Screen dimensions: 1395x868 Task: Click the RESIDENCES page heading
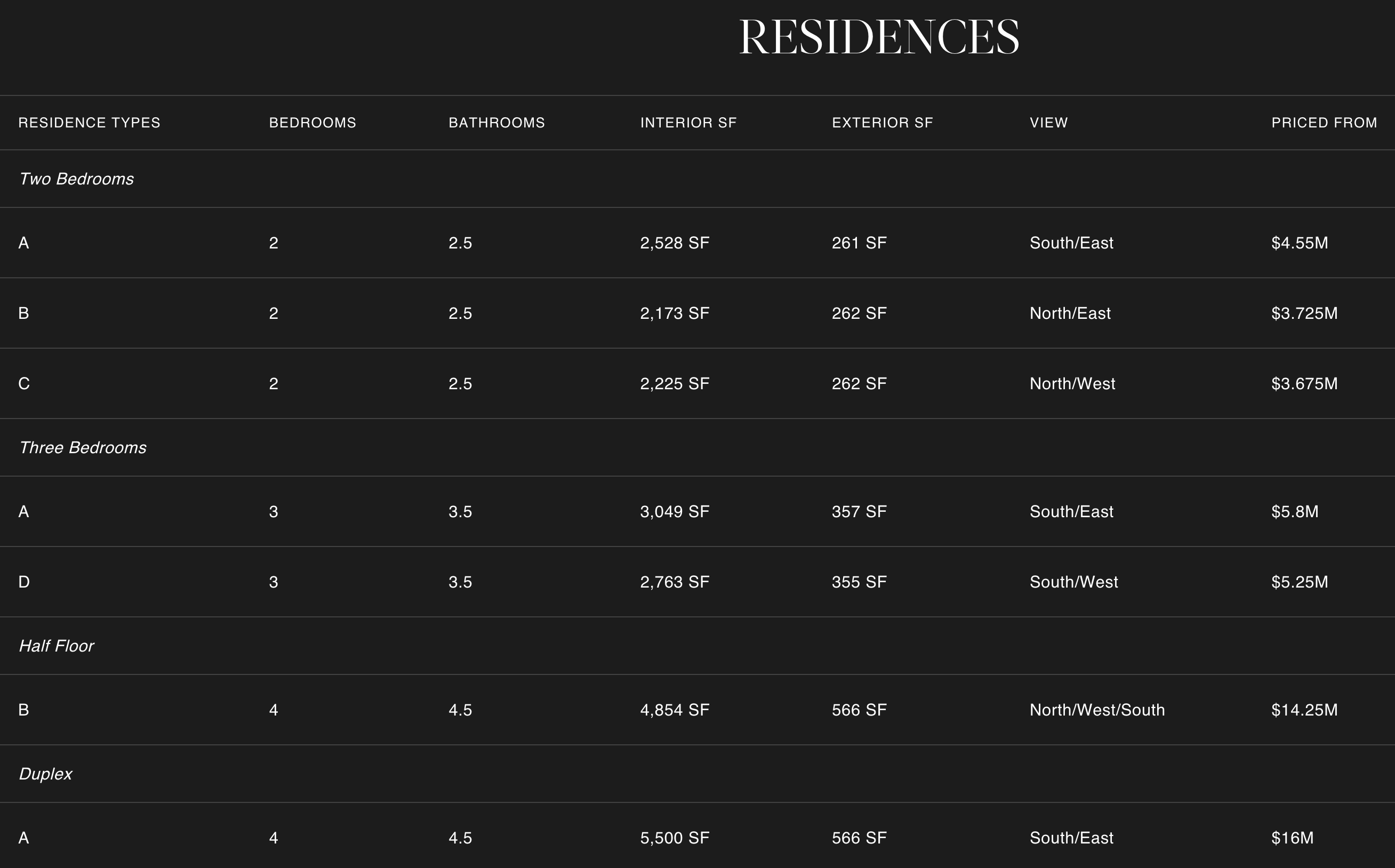pos(878,37)
